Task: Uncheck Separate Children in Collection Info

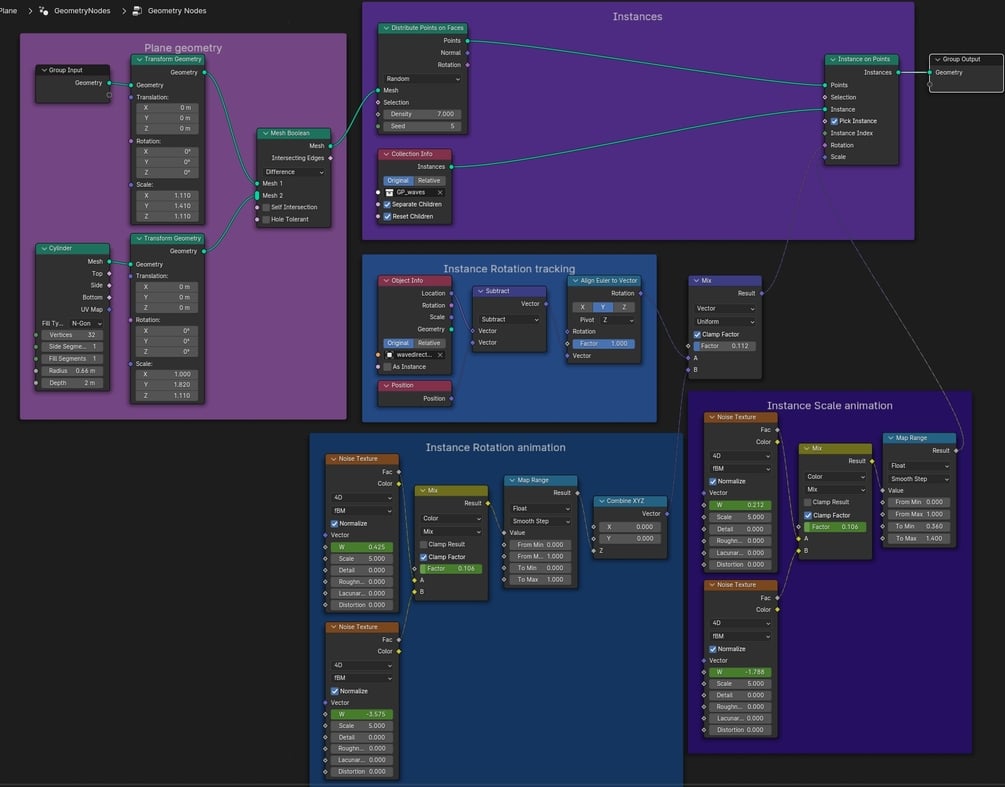Action: [387, 204]
